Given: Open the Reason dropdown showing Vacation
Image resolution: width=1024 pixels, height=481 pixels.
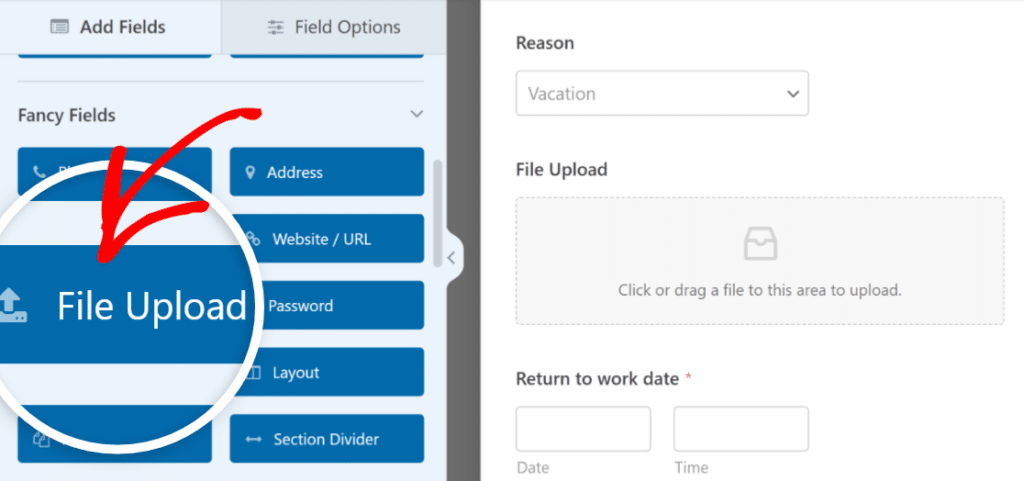Looking at the screenshot, I should click(x=662, y=94).
